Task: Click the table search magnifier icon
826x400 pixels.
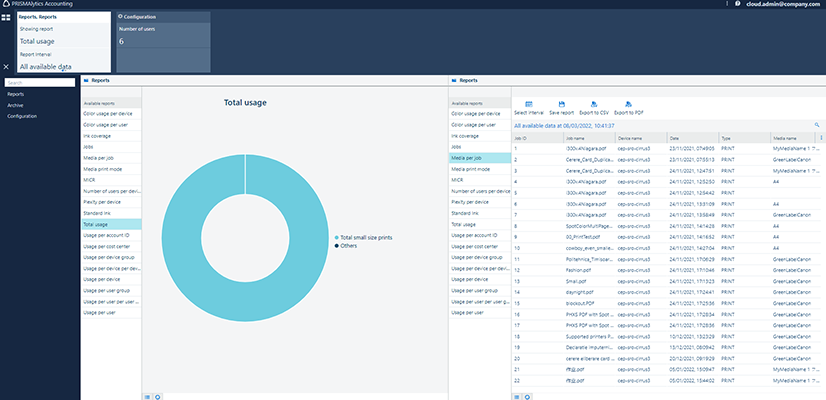Action: point(817,126)
